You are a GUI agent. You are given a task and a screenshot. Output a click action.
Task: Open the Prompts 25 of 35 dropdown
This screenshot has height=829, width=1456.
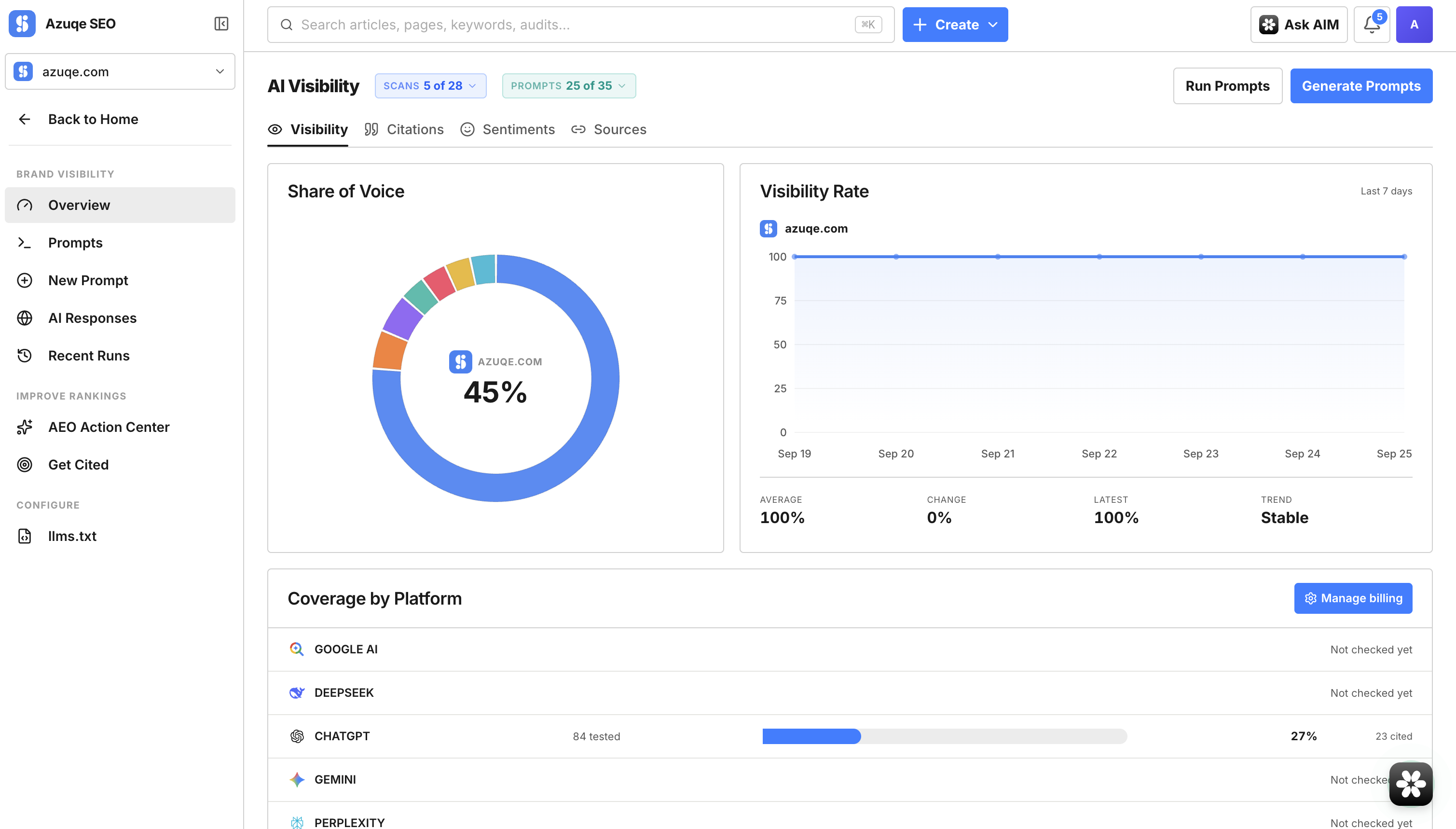pos(569,86)
